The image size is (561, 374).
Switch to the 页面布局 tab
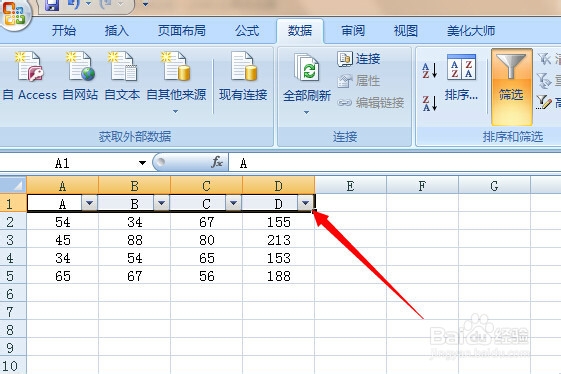click(182, 31)
